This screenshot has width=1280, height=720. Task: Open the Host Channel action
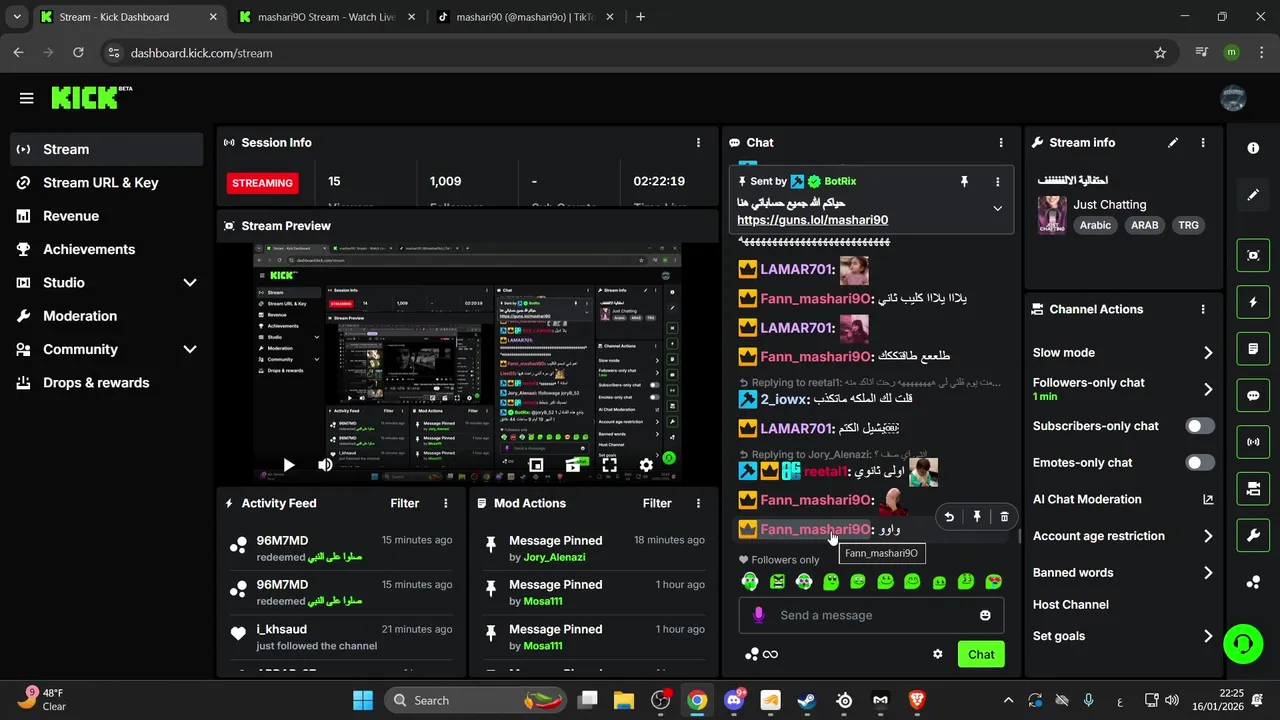1071,604
